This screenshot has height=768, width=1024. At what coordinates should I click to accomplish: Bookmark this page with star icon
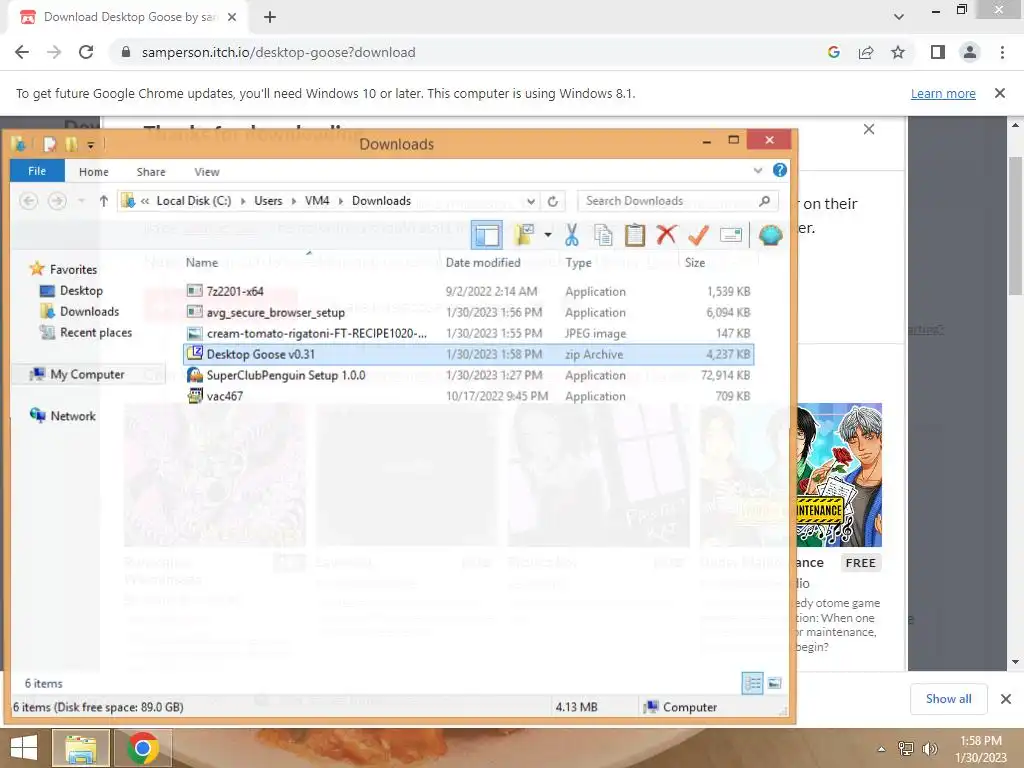[x=898, y=52]
